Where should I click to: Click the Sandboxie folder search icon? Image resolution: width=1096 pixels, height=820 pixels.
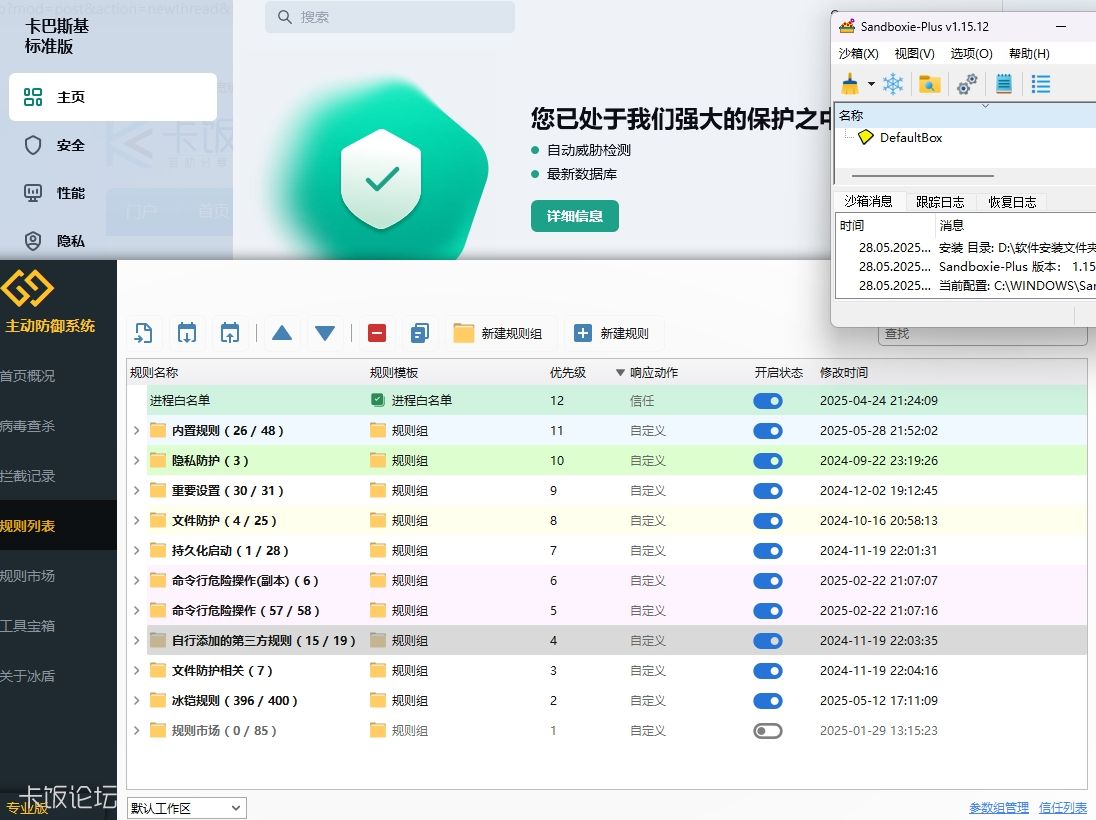coord(930,84)
